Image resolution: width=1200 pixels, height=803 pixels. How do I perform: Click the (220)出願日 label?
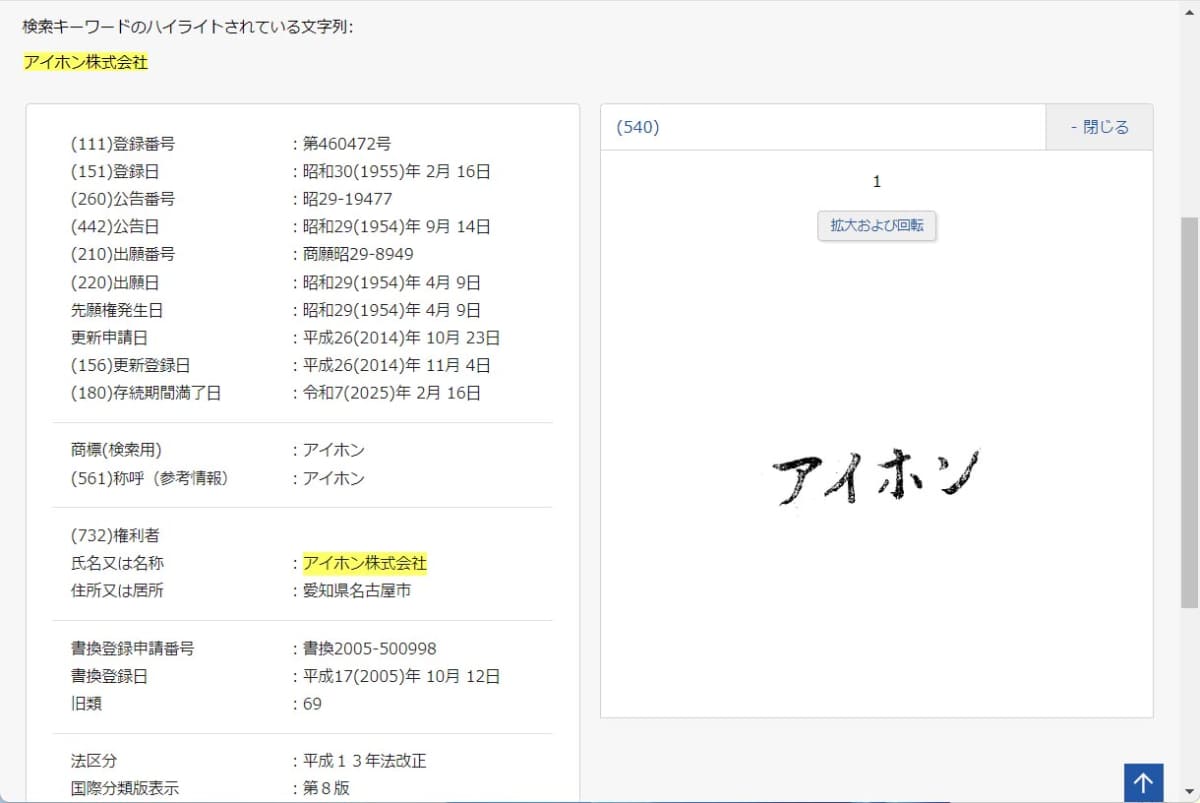[x=115, y=282]
